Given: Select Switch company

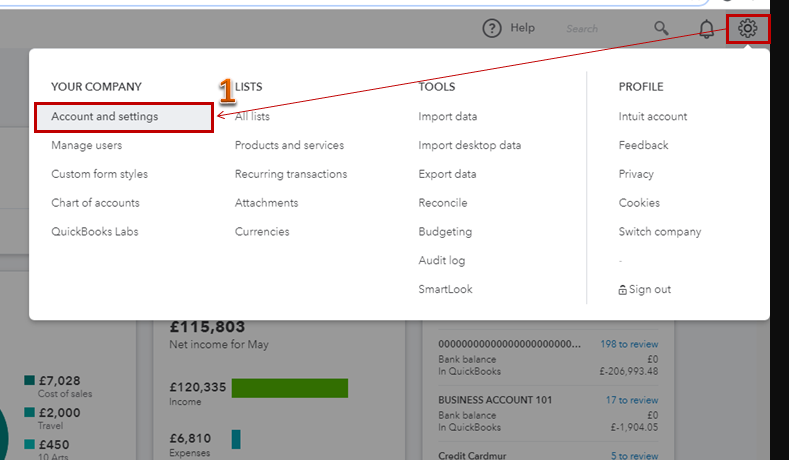Looking at the screenshot, I should (x=660, y=232).
